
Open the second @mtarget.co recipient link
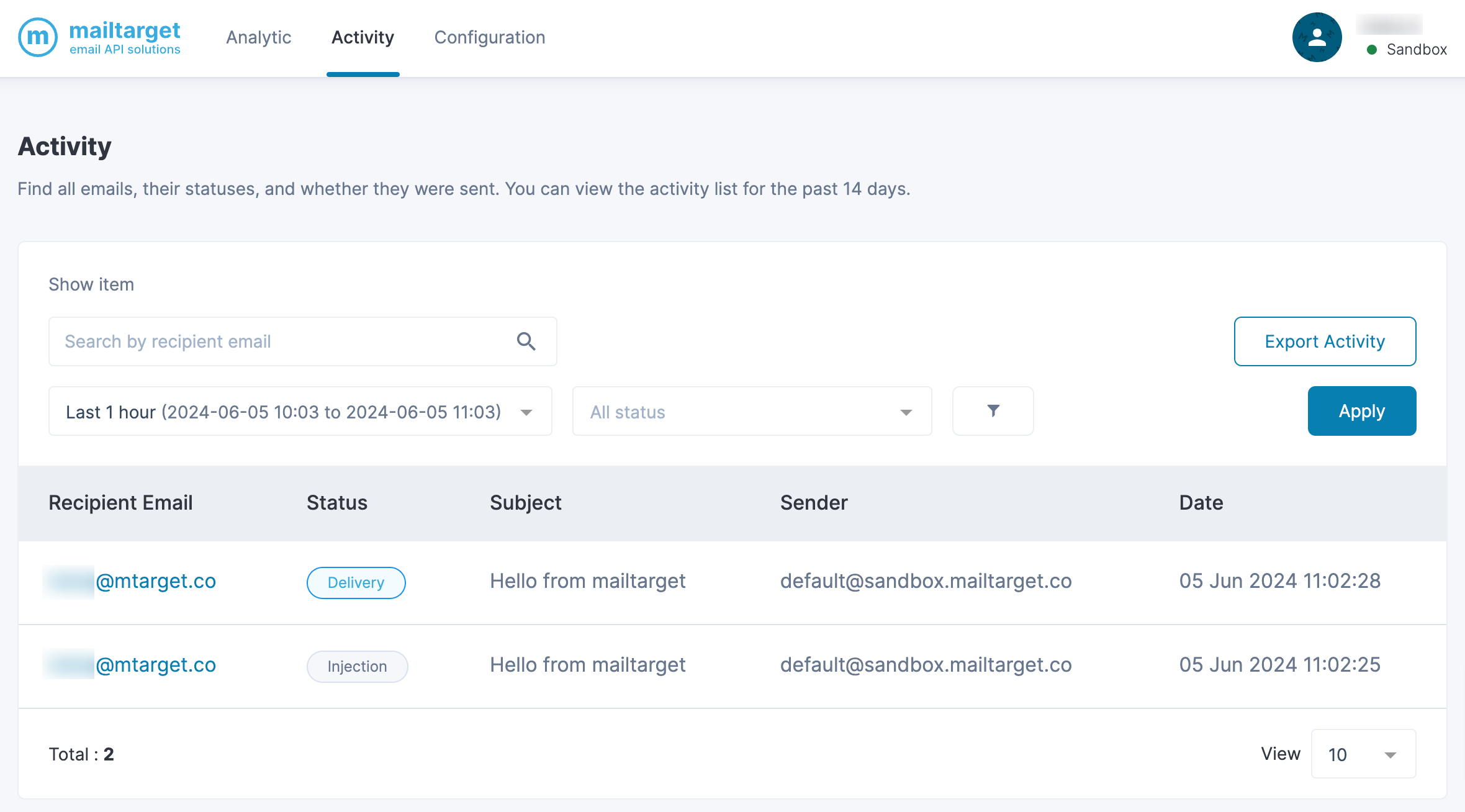pyautogui.click(x=155, y=665)
